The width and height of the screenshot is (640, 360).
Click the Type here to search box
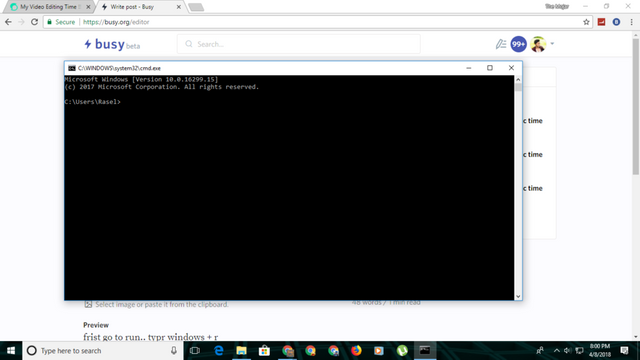(103, 351)
